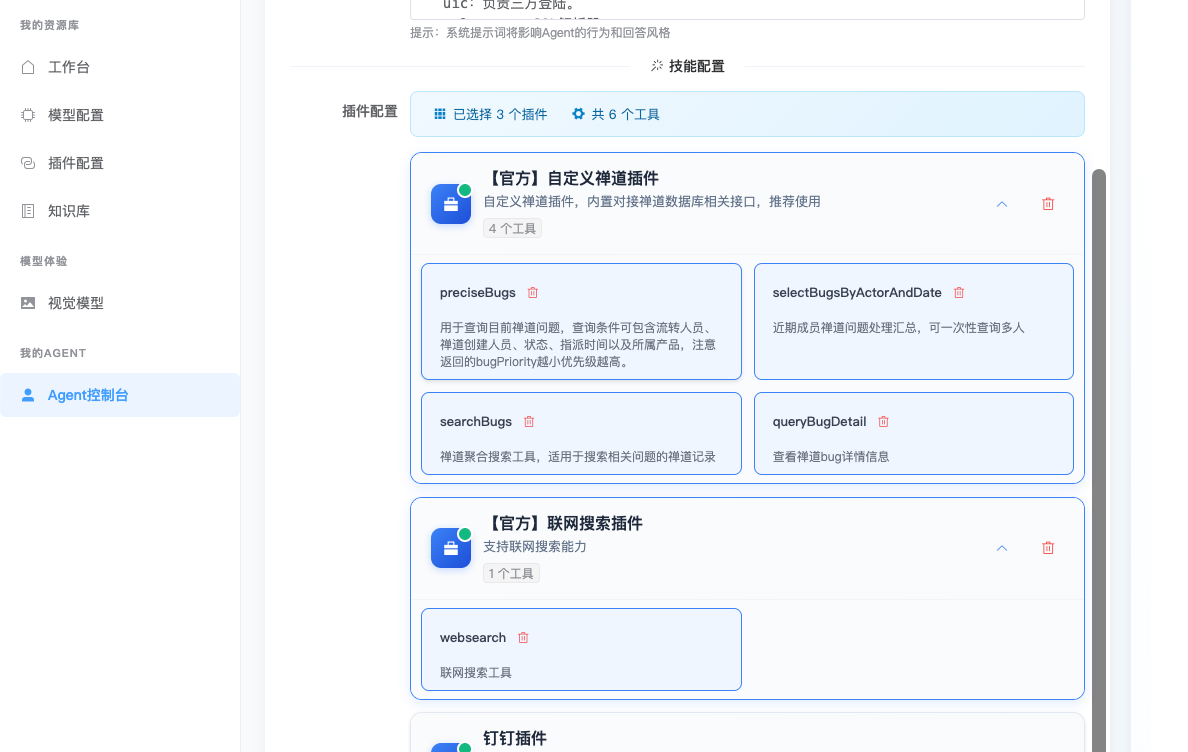
Task: Click the grid icon beside 已选择 3 个插件
Action: pyautogui.click(x=439, y=114)
